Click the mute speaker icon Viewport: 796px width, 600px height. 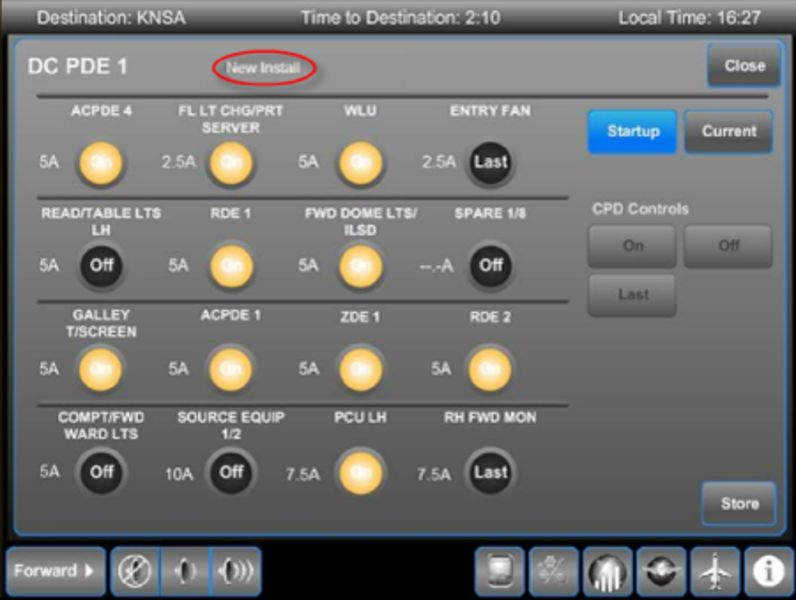pyautogui.click(x=135, y=571)
